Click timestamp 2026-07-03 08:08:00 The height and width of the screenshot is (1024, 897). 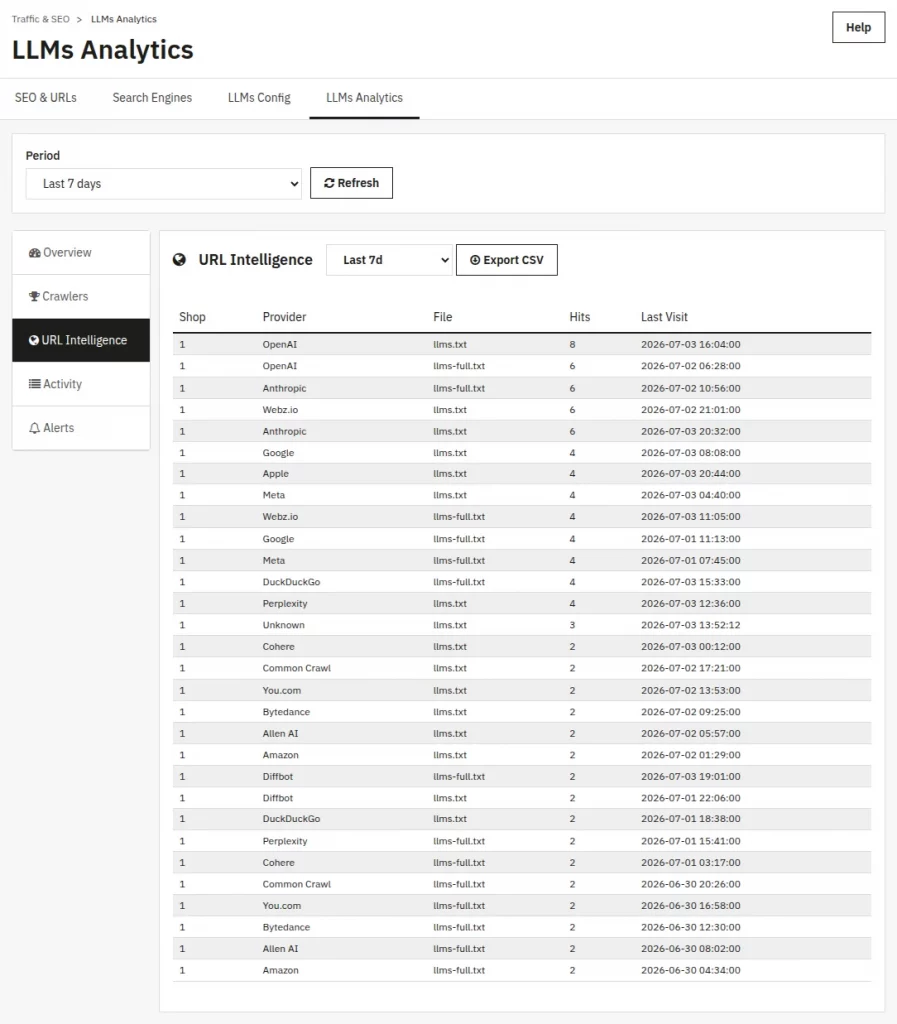pos(691,453)
